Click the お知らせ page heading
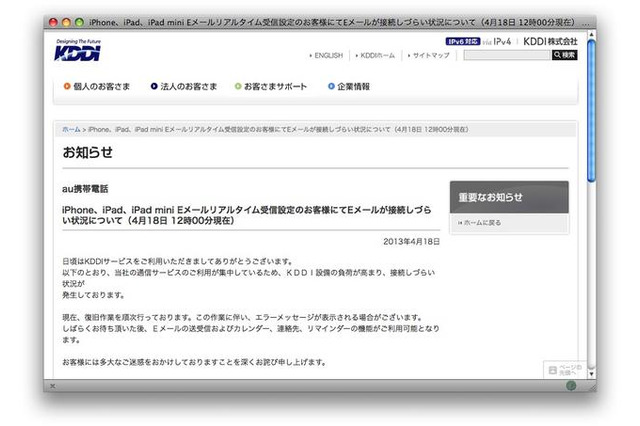This screenshot has height=426, width=640. [x=87, y=152]
